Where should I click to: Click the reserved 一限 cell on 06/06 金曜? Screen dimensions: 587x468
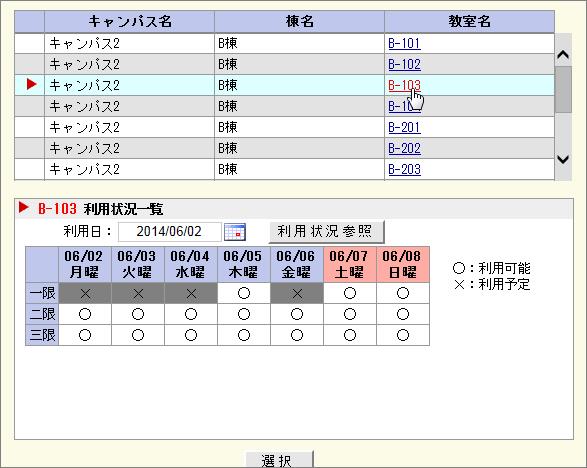(297, 293)
